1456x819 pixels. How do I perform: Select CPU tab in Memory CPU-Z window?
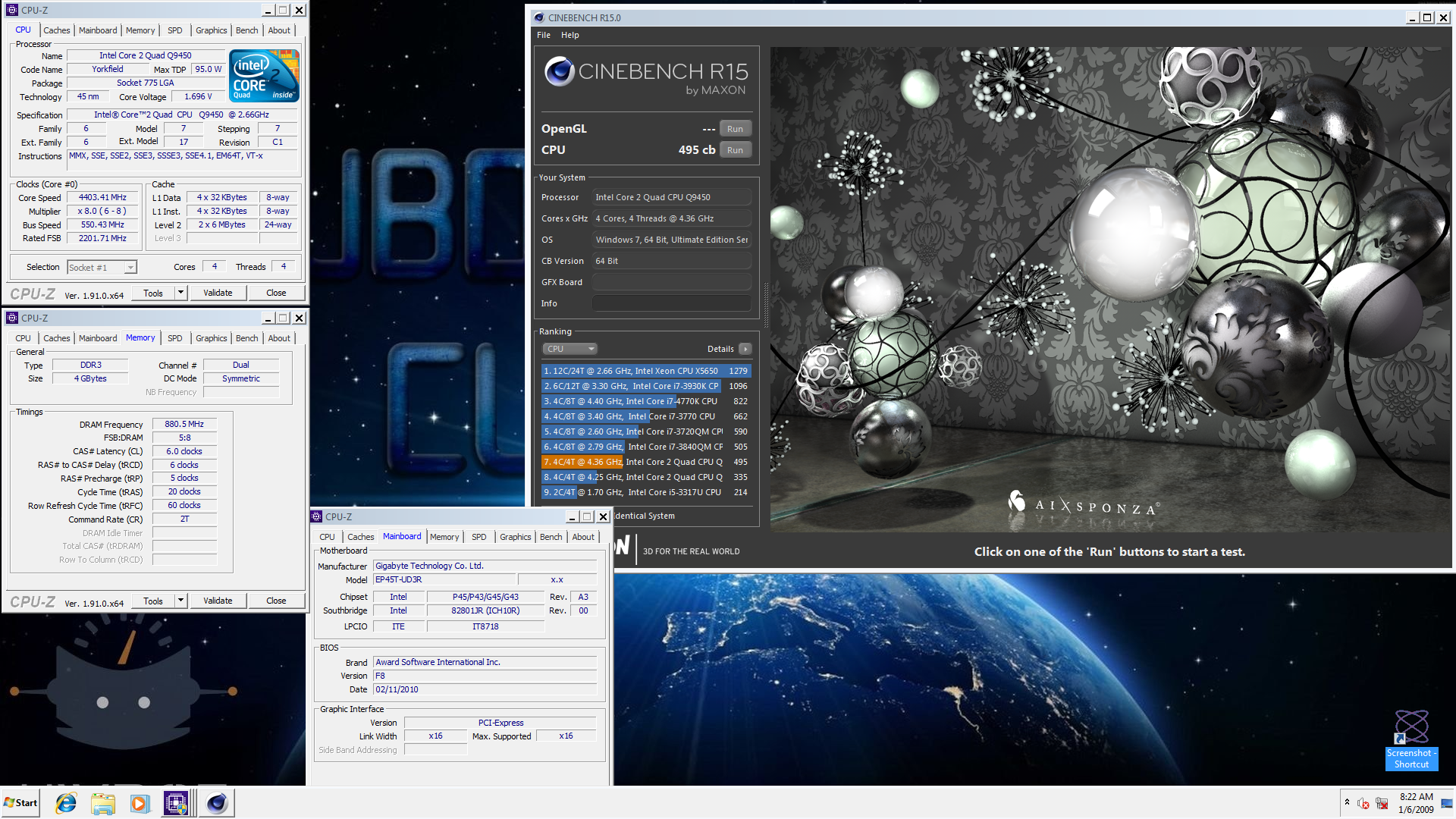pos(24,338)
